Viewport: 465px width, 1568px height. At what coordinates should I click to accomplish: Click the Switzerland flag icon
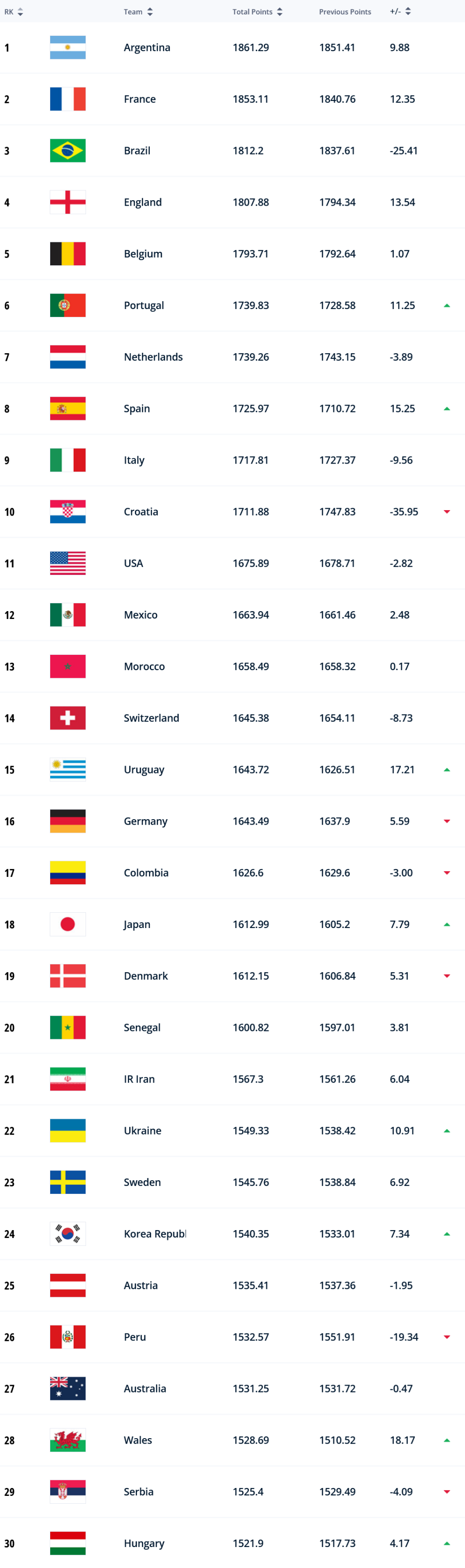coord(67,718)
